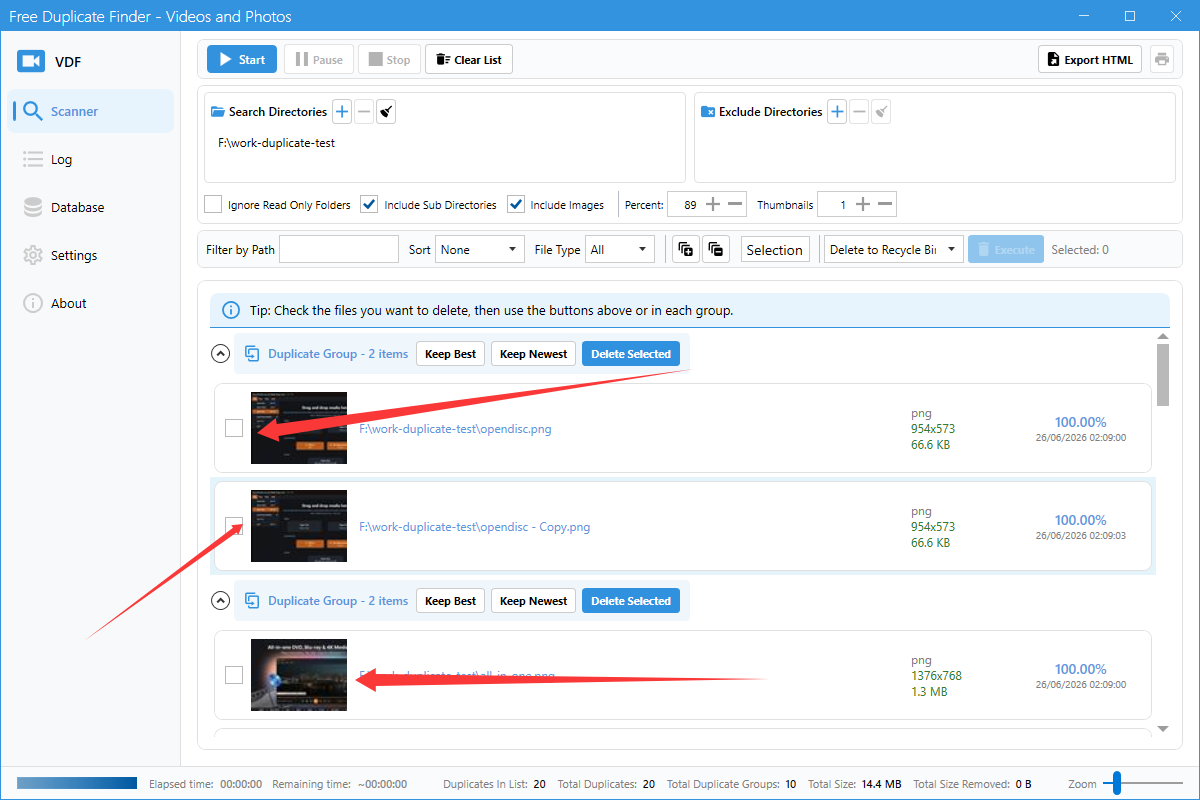The width and height of the screenshot is (1200, 800).
Task: Open the Sort dropdown
Action: pos(480,250)
